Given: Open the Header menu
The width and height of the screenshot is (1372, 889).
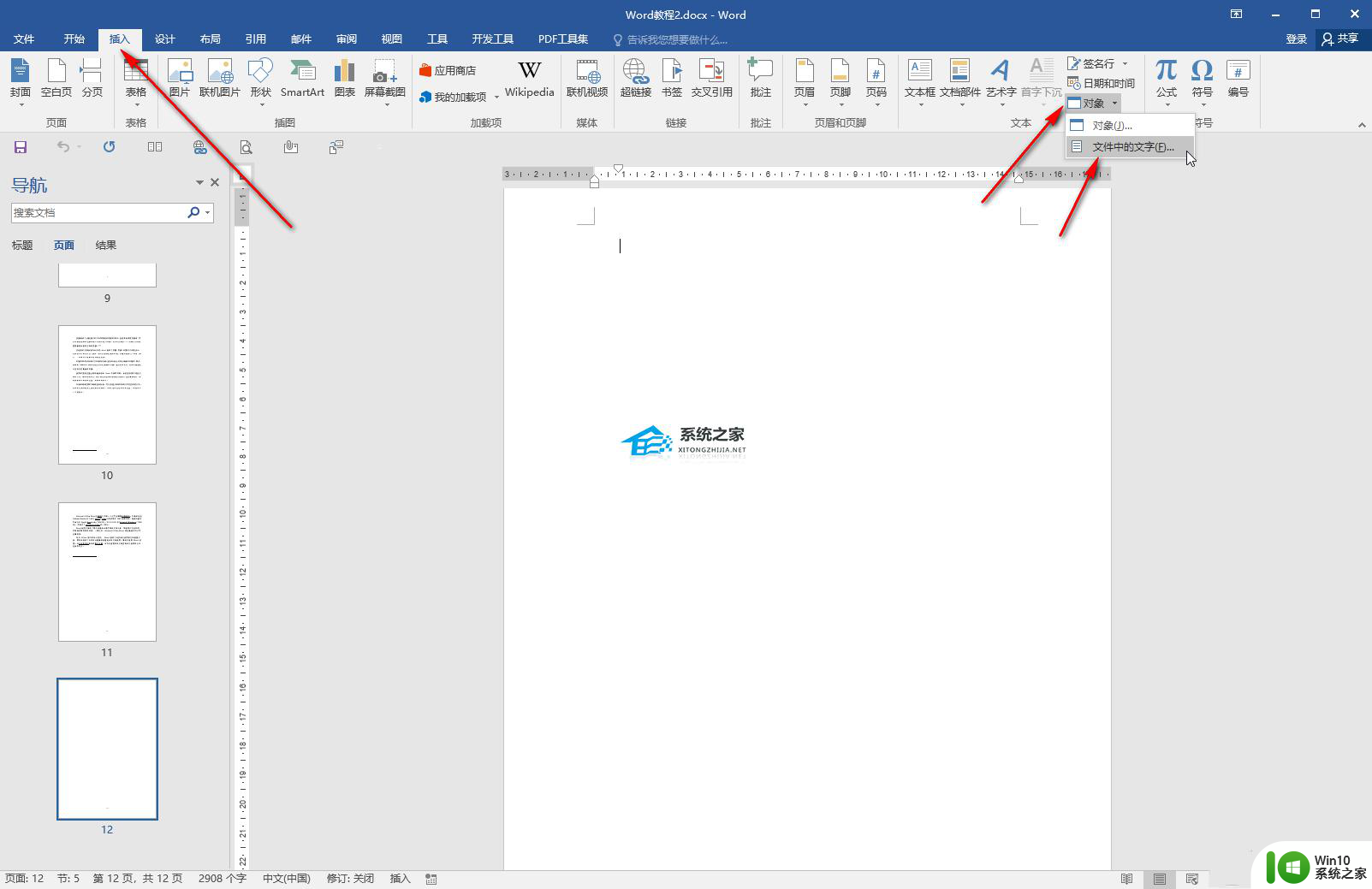Looking at the screenshot, I should click(x=805, y=81).
